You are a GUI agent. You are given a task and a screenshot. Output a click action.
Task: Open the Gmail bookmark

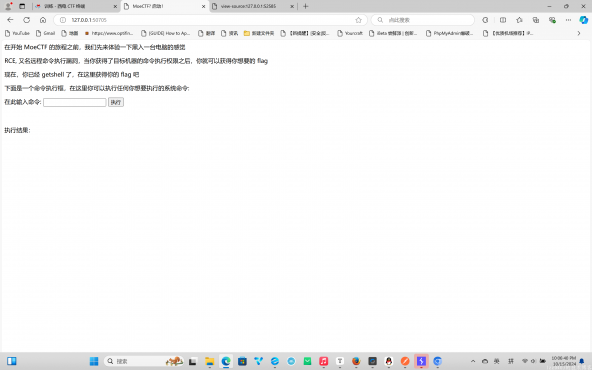point(46,33)
